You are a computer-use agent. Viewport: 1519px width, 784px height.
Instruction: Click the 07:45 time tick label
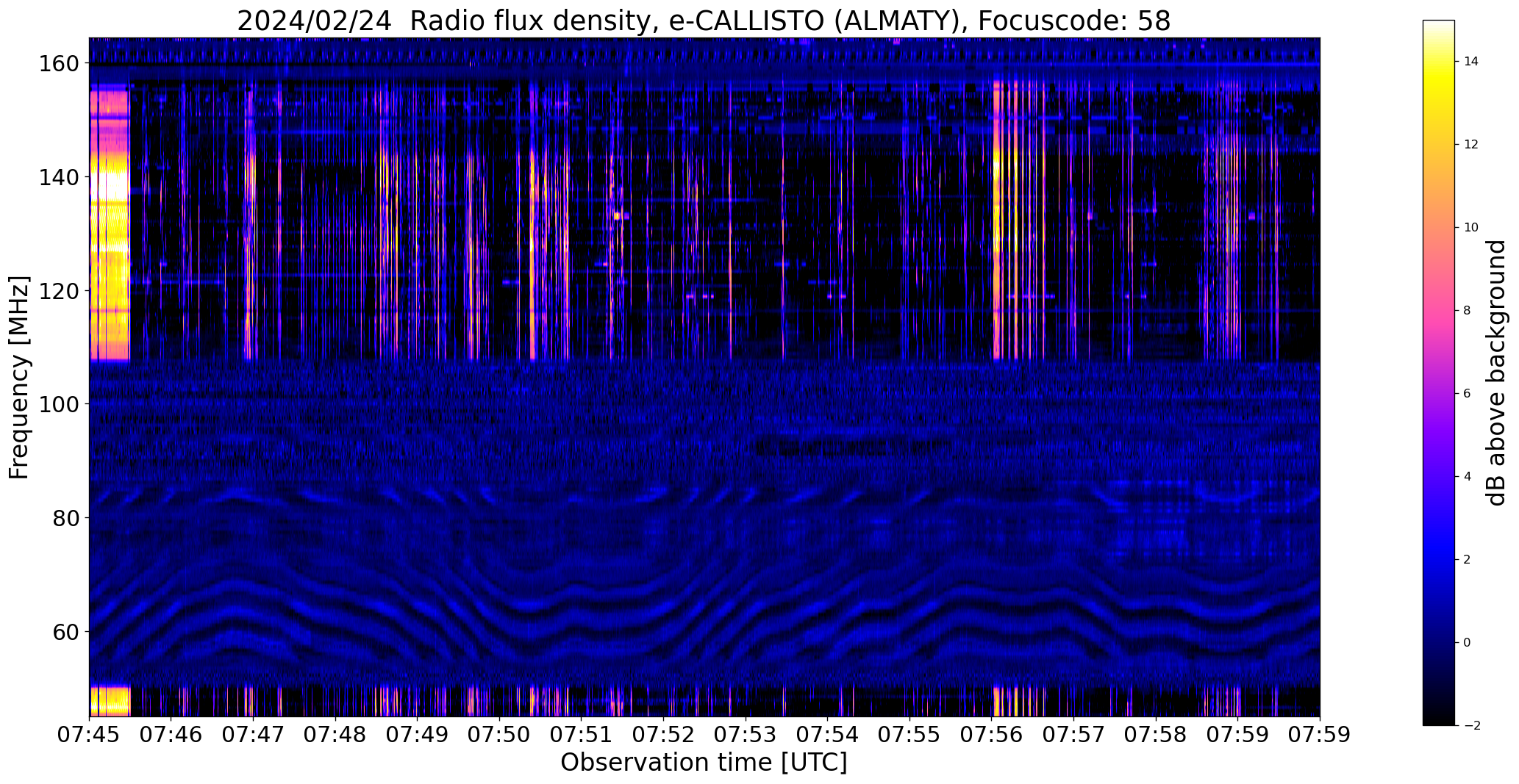point(90,735)
